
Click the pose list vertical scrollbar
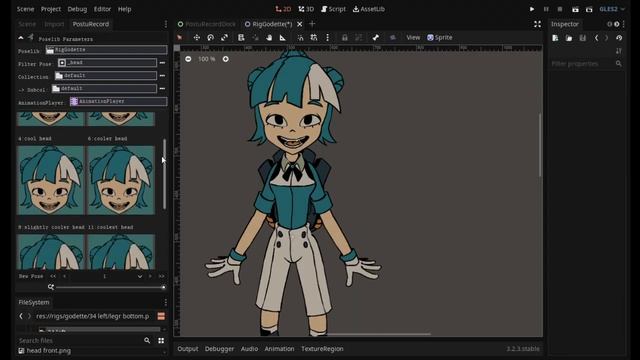point(164,174)
